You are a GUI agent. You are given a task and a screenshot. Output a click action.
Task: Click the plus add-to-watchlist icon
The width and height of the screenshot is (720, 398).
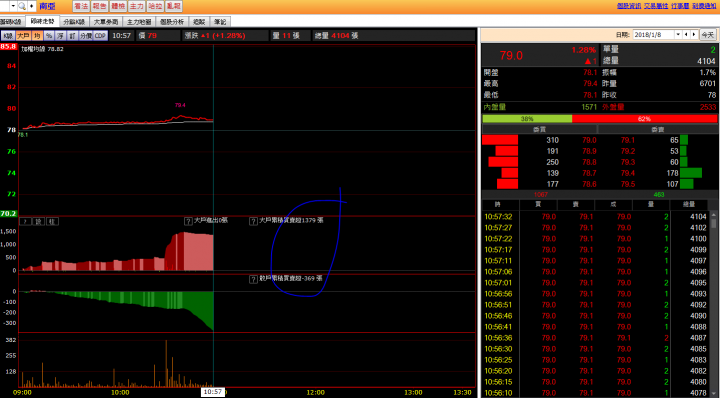(x=32, y=6)
